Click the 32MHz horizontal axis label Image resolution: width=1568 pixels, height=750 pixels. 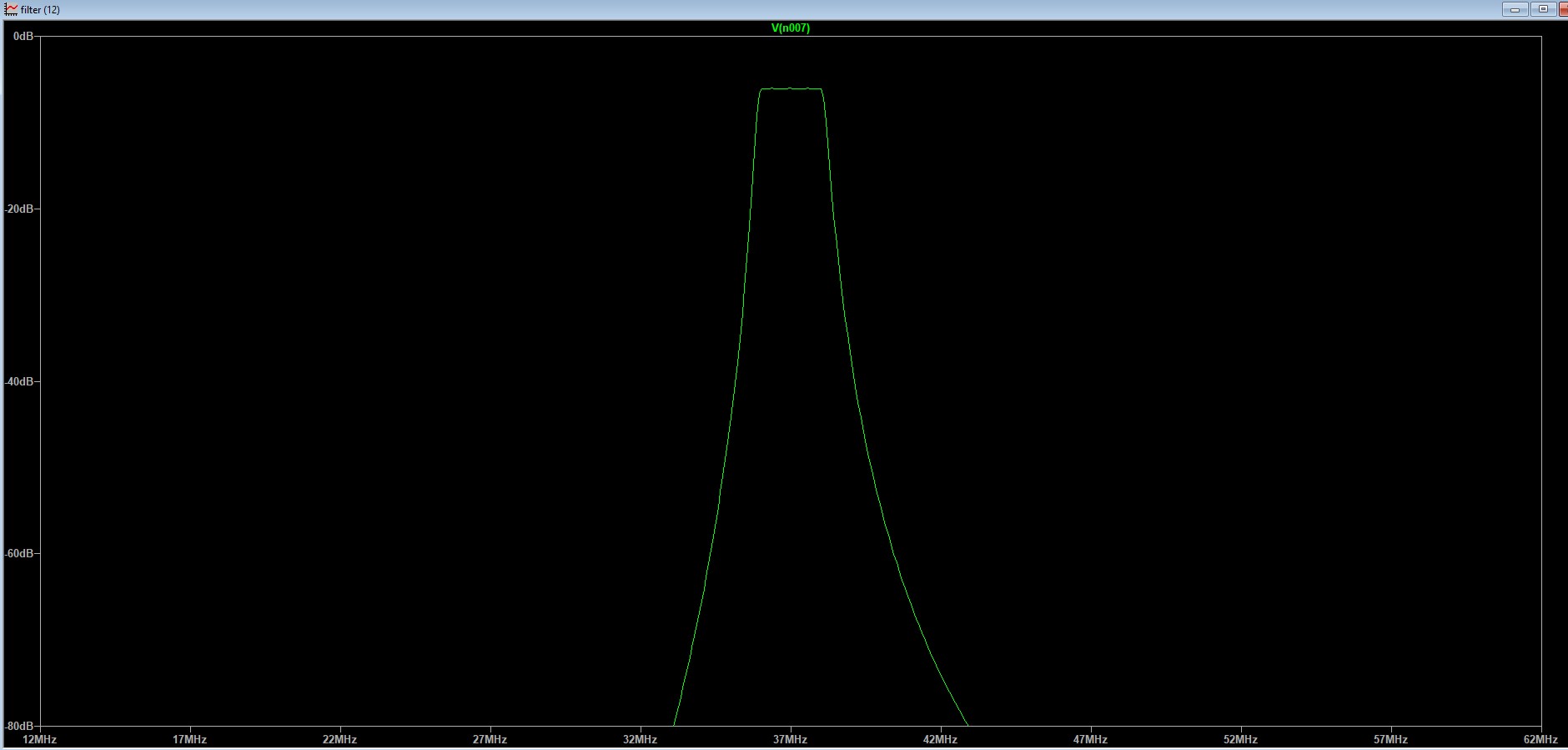tap(640, 739)
